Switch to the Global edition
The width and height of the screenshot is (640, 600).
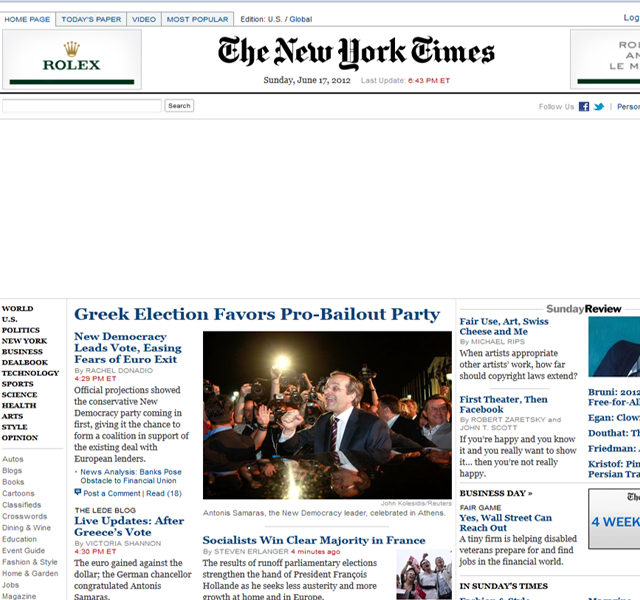pyautogui.click(x=301, y=19)
